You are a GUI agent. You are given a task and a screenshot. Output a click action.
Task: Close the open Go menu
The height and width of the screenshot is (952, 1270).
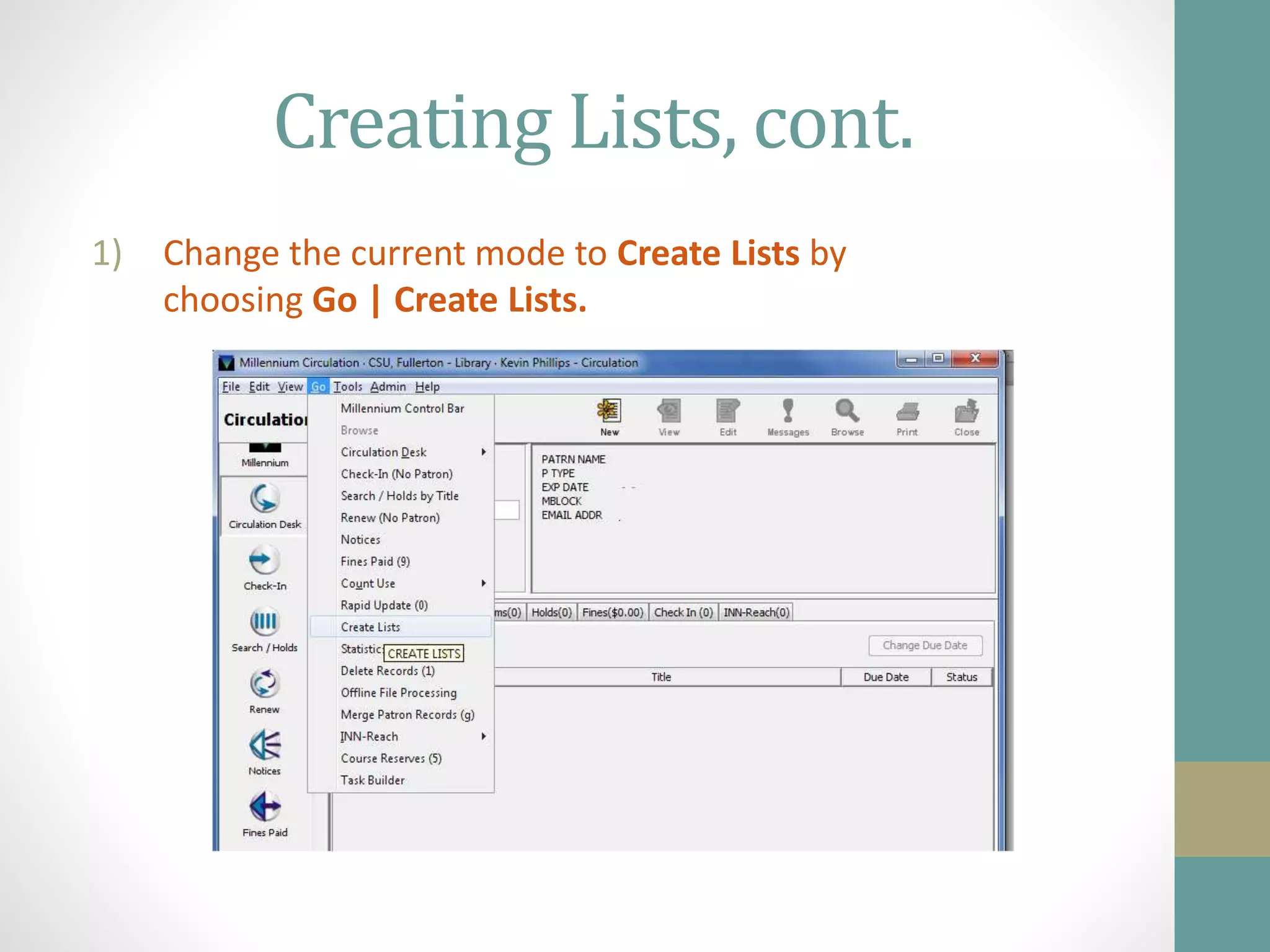click(x=318, y=387)
